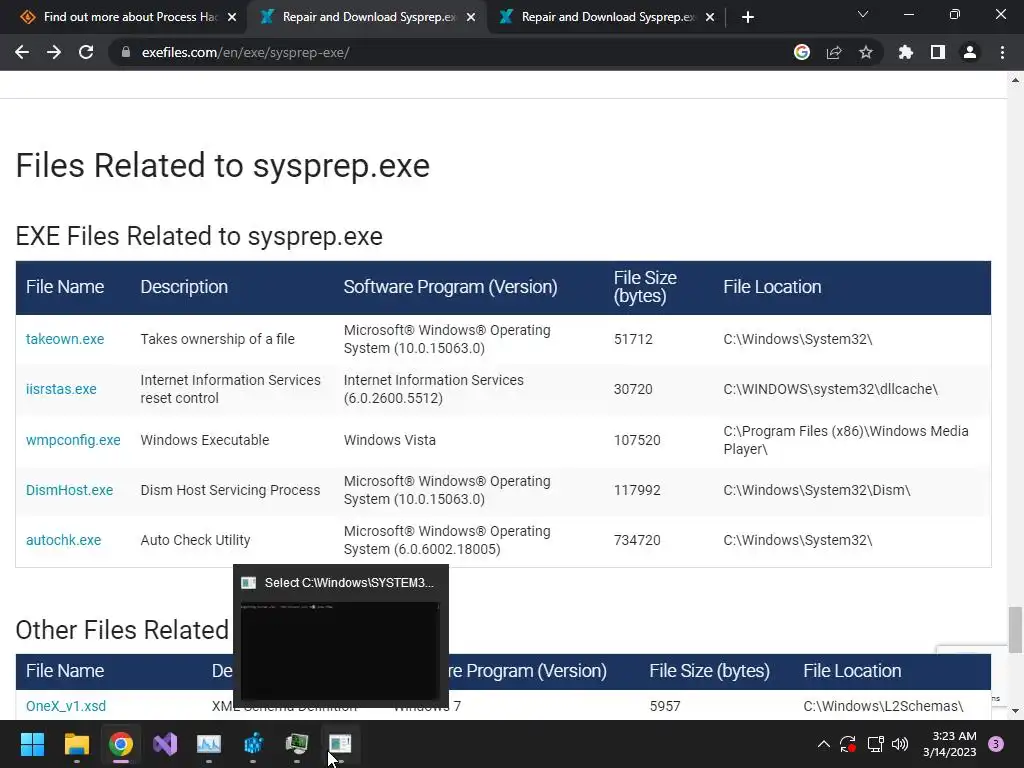
Task: Click the File Size value 30720
Action: point(633,389)
